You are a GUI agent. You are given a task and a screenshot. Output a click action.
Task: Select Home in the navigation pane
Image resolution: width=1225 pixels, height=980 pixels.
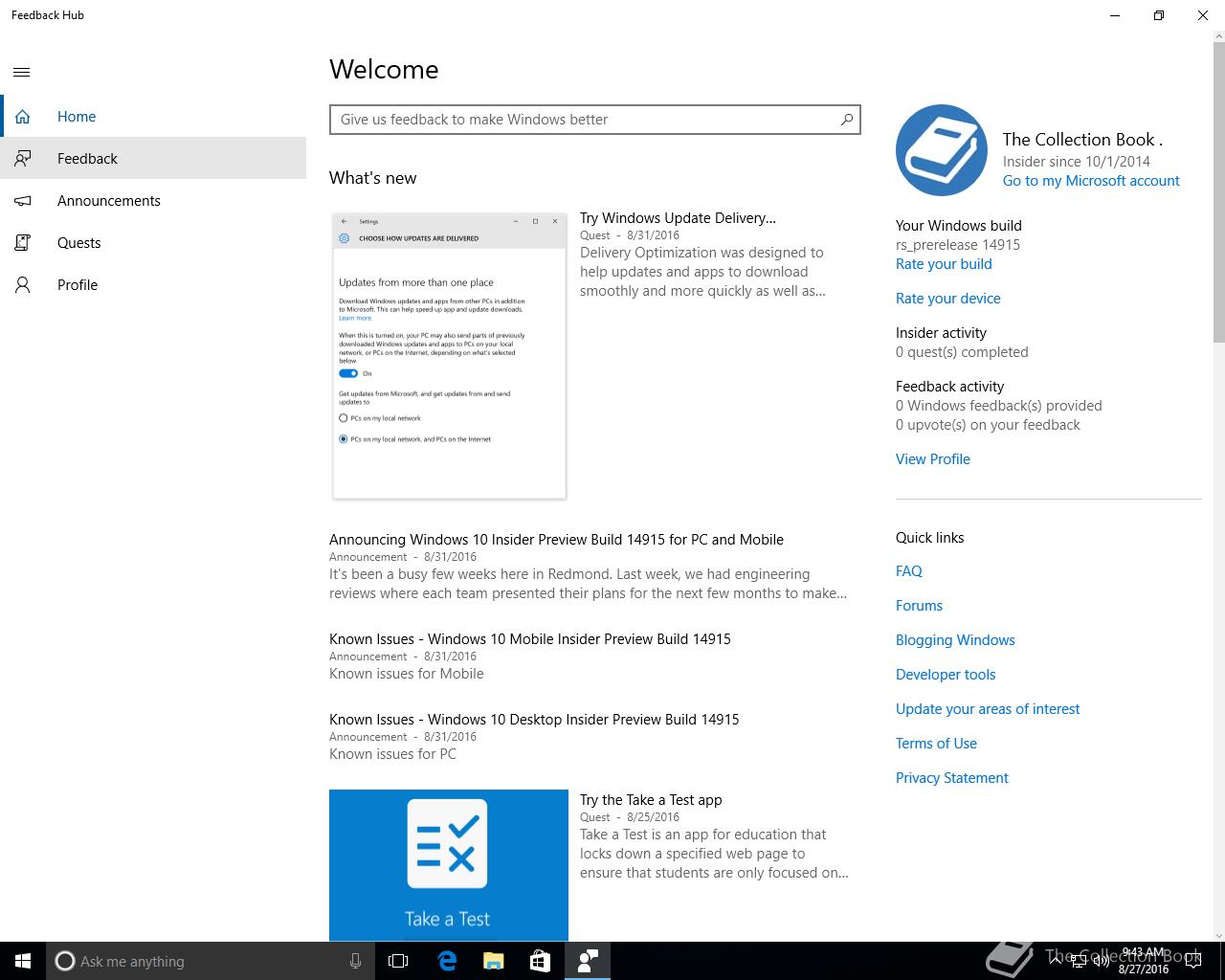[153, 117]
